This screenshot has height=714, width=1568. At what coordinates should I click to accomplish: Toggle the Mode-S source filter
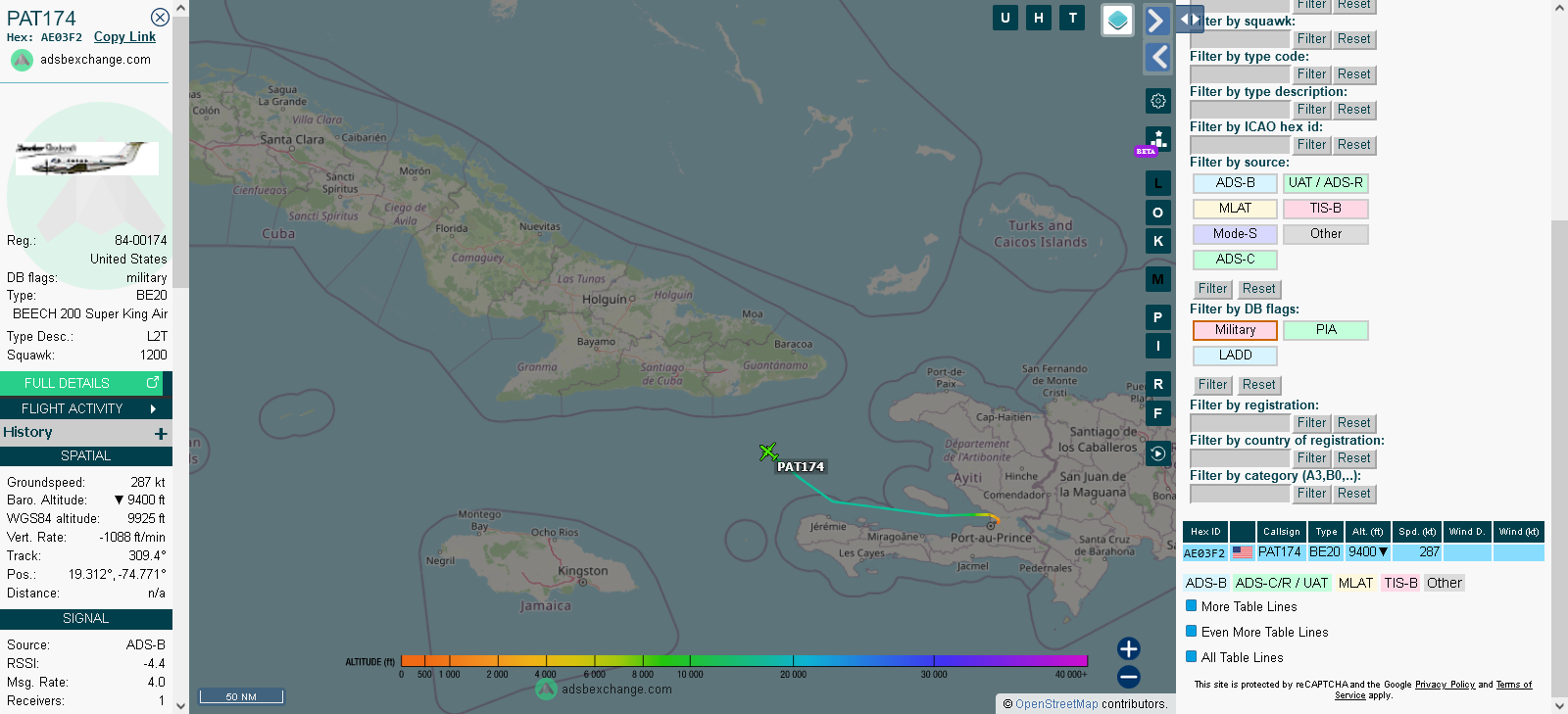(1235, 234)
